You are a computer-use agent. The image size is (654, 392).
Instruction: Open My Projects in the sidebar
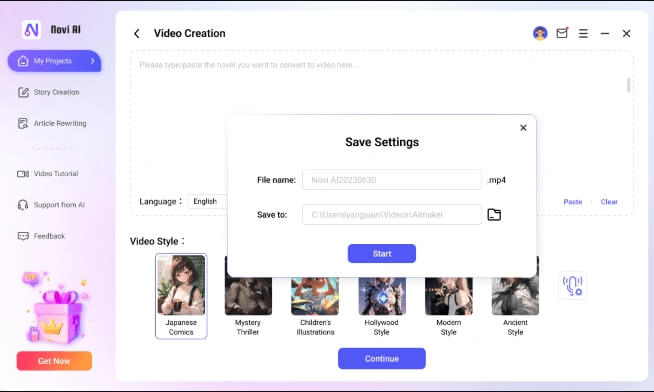coord(54,61)
